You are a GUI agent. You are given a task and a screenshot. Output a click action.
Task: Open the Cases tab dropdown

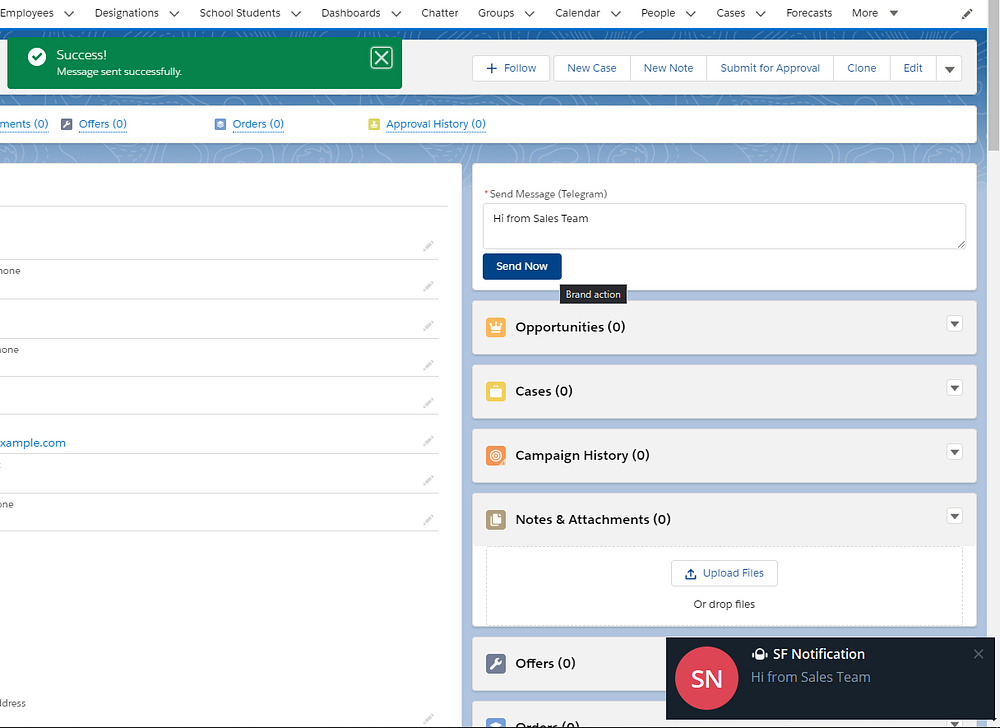click(x=760, y=13)
